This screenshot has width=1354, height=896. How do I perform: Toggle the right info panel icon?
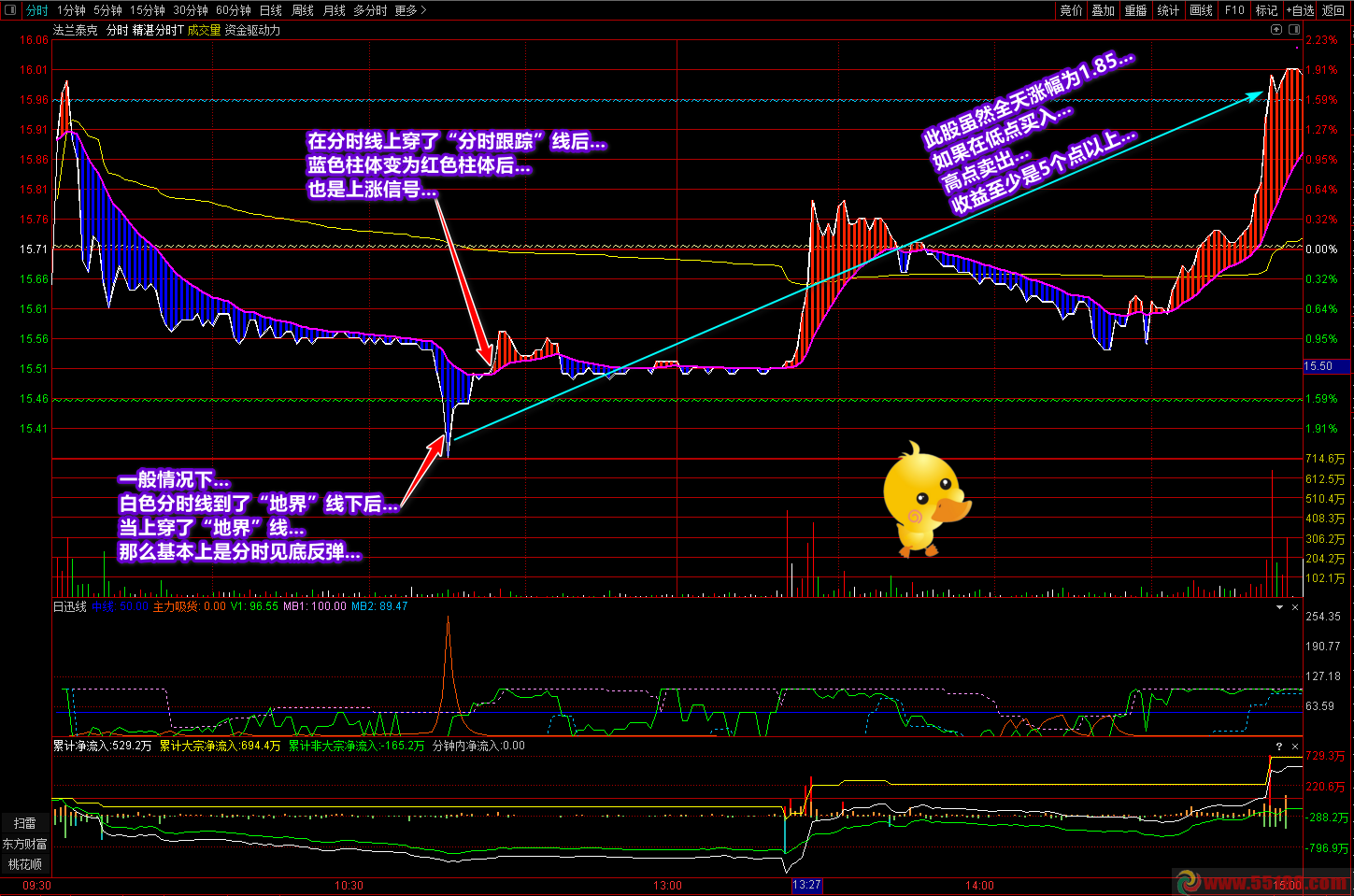[x=1294, y=30]
